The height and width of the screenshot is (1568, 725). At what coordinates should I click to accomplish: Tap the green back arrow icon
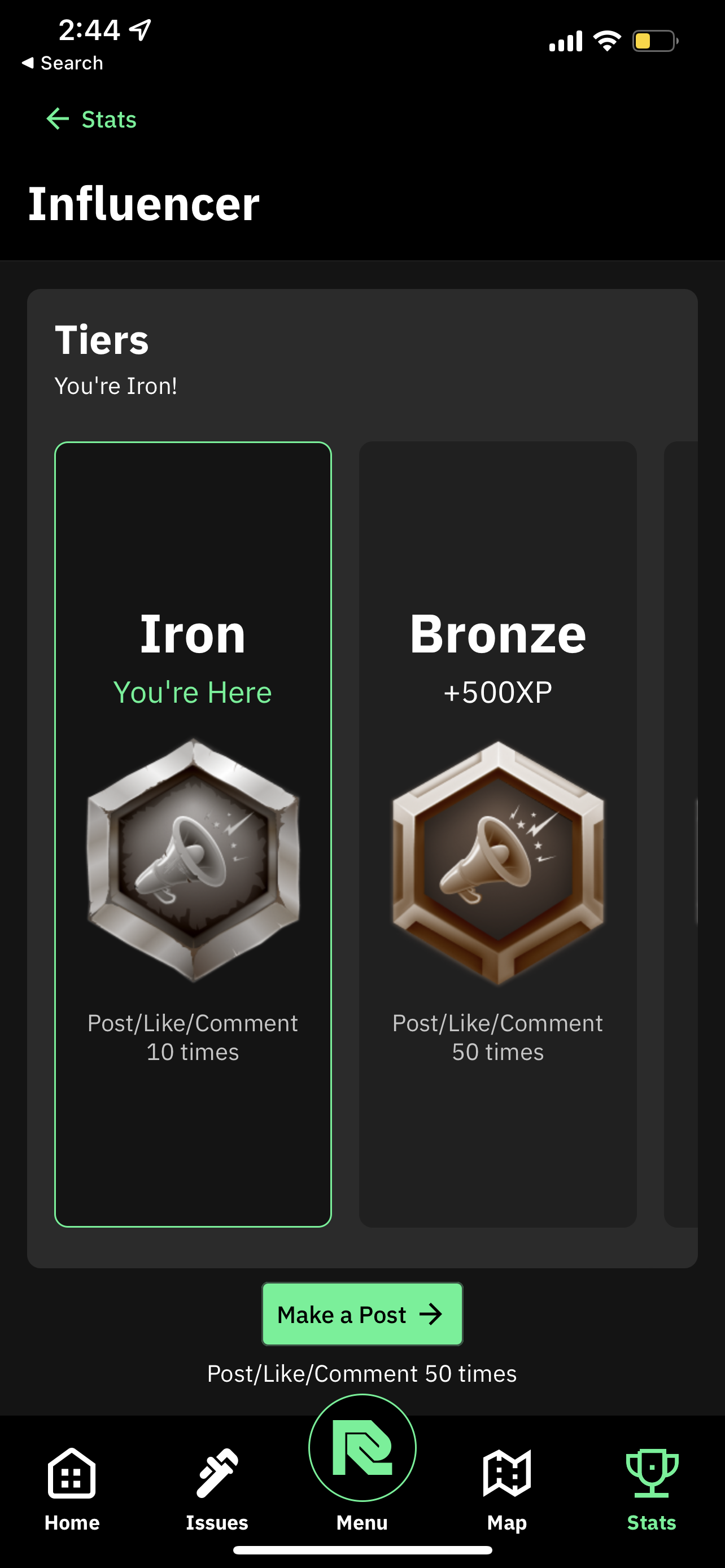58,119
